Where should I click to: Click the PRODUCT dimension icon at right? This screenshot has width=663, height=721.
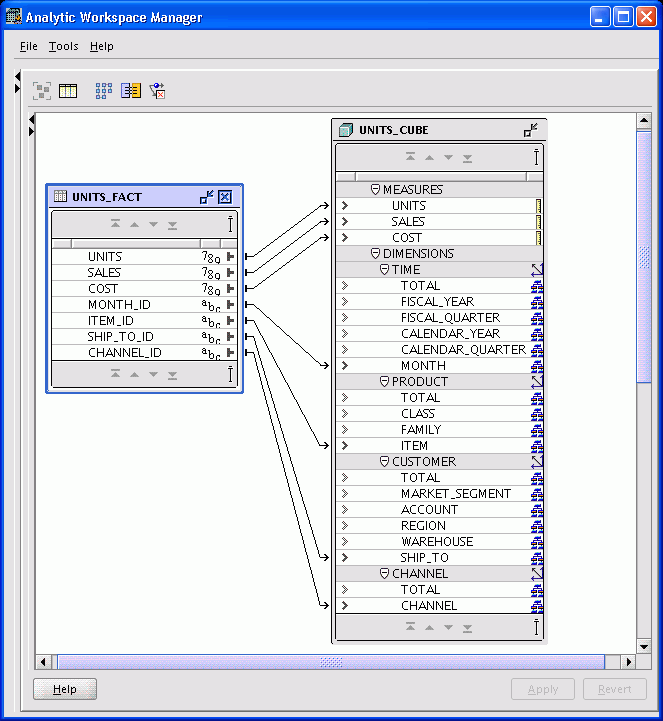pos(537,382)
